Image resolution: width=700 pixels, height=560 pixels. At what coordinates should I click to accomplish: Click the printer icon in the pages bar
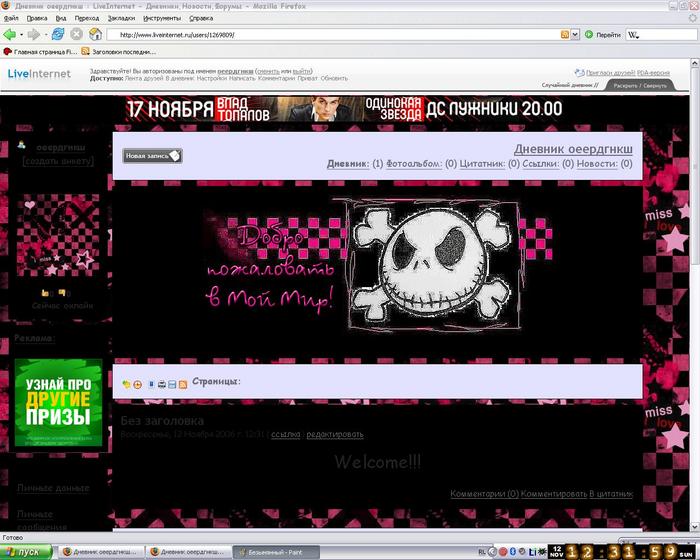click(x=162, y=384)
